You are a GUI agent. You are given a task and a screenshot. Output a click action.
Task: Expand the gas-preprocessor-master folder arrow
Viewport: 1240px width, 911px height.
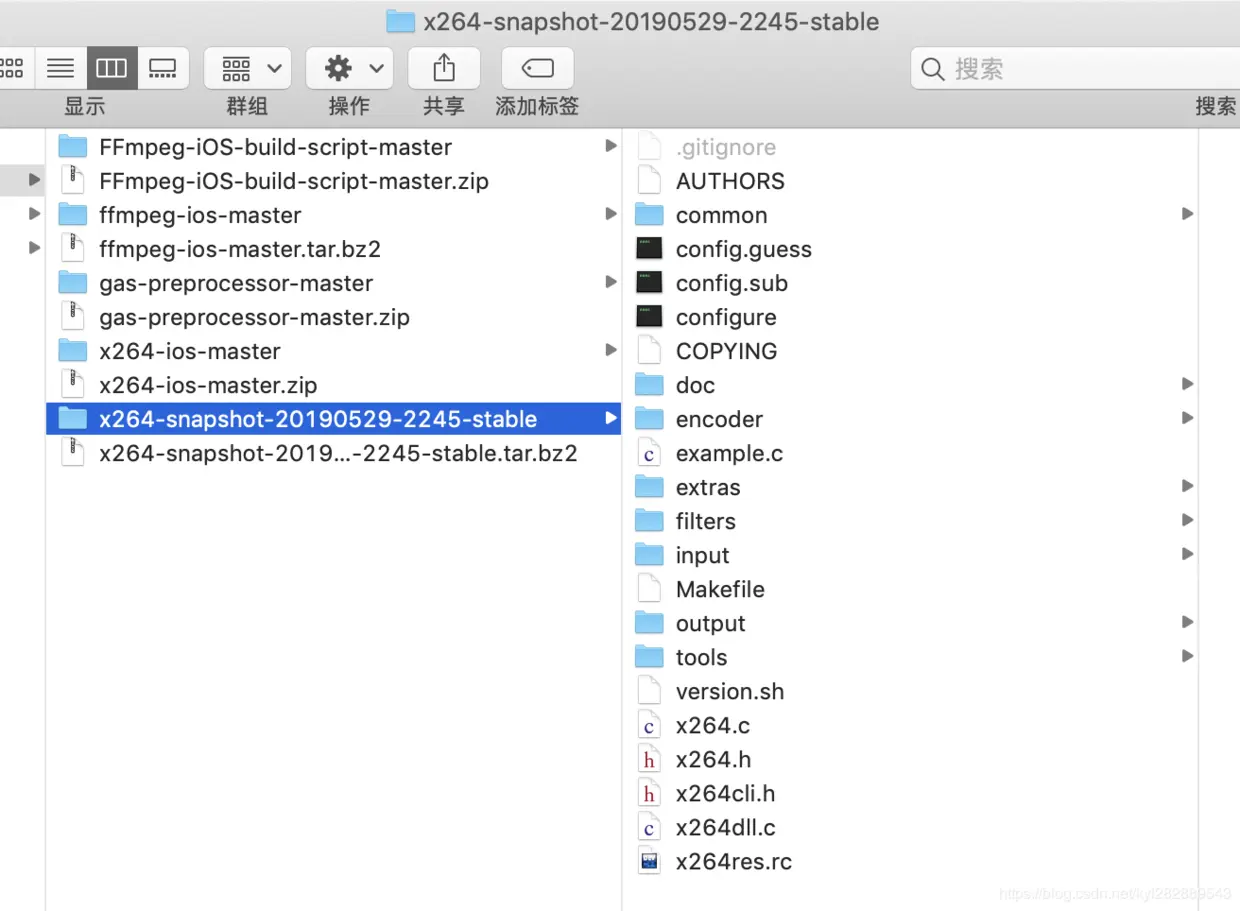[x=610, y=282]
